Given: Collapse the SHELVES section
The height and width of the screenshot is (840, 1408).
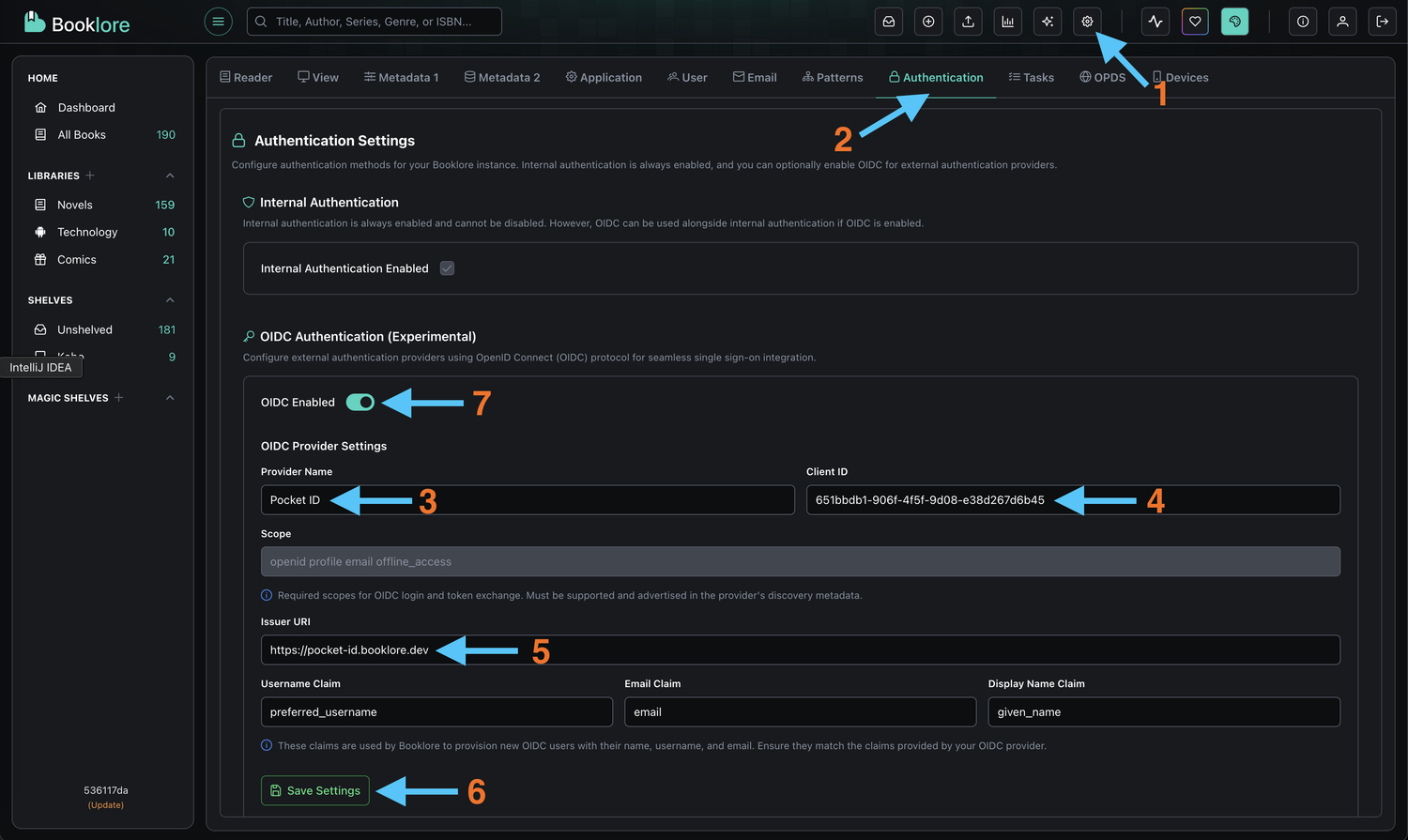Looking at the screenshot, I should (x=170, y=299).
